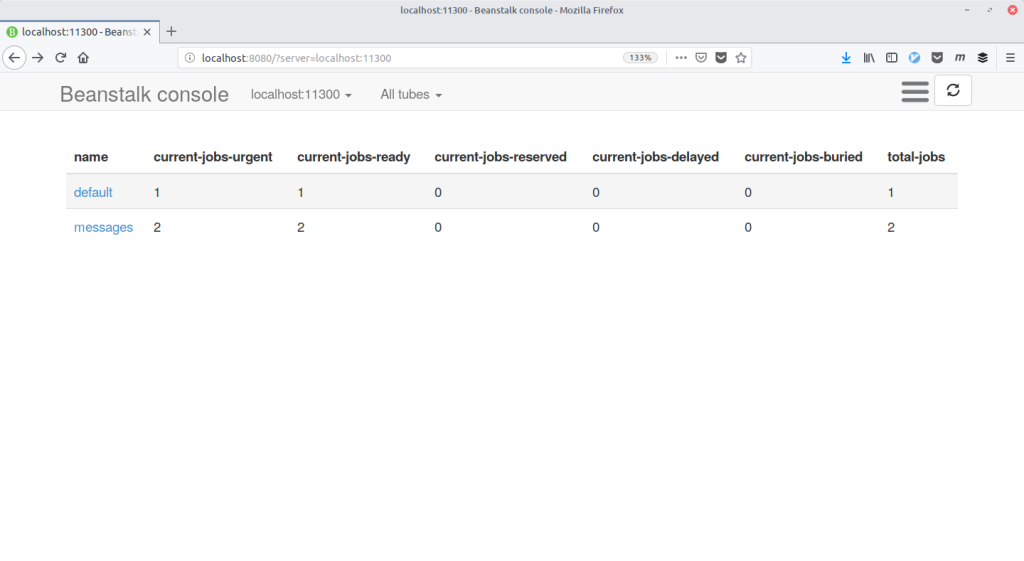Expand the localhost:11300 server dropdown

tap(301, 95)
